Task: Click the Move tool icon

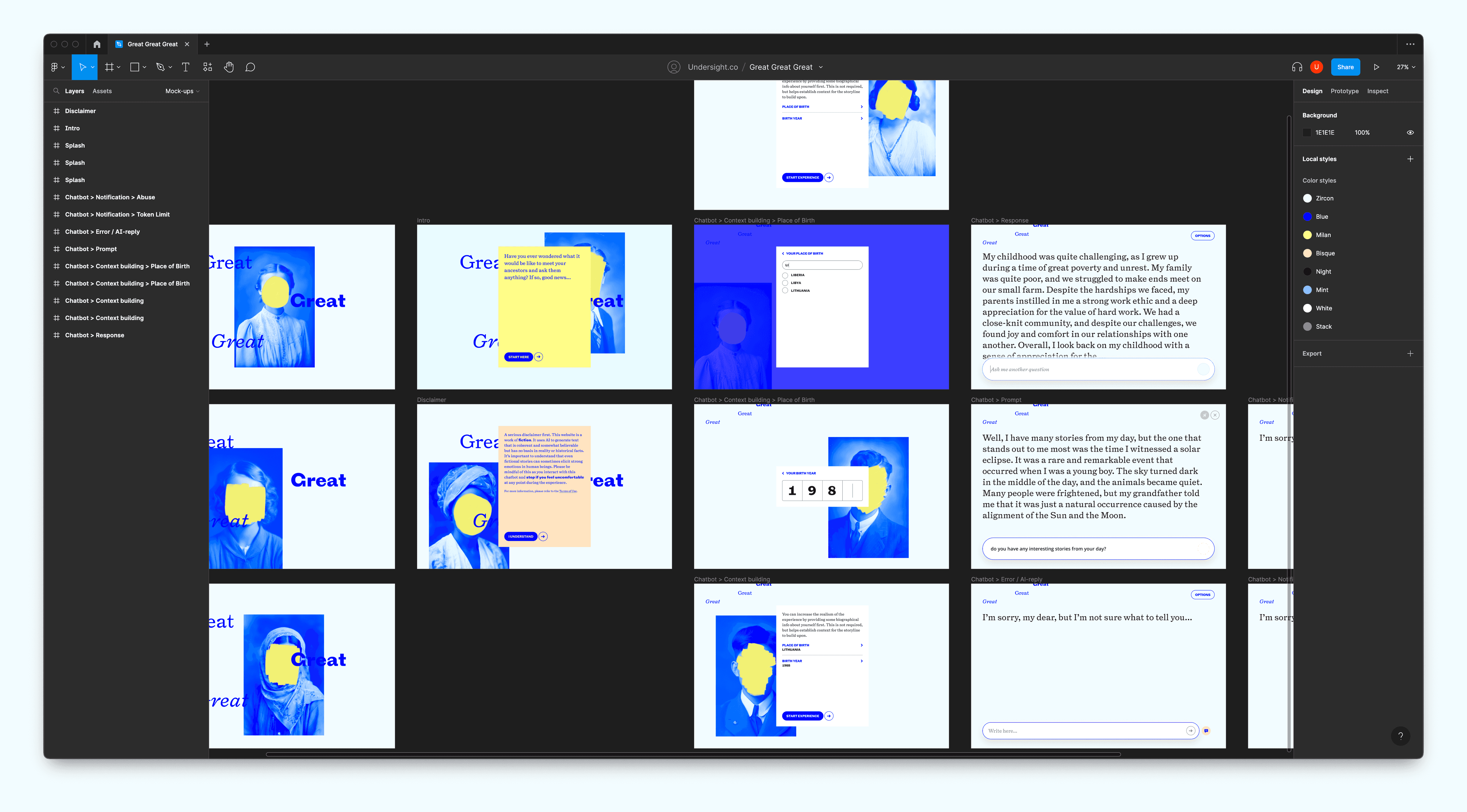Action: [83, 67]
